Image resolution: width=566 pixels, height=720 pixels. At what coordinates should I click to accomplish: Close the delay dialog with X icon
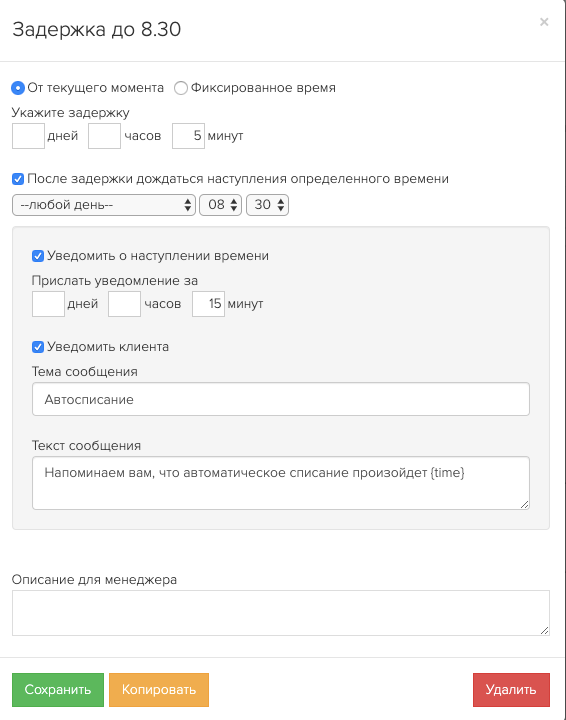[544, 22]
